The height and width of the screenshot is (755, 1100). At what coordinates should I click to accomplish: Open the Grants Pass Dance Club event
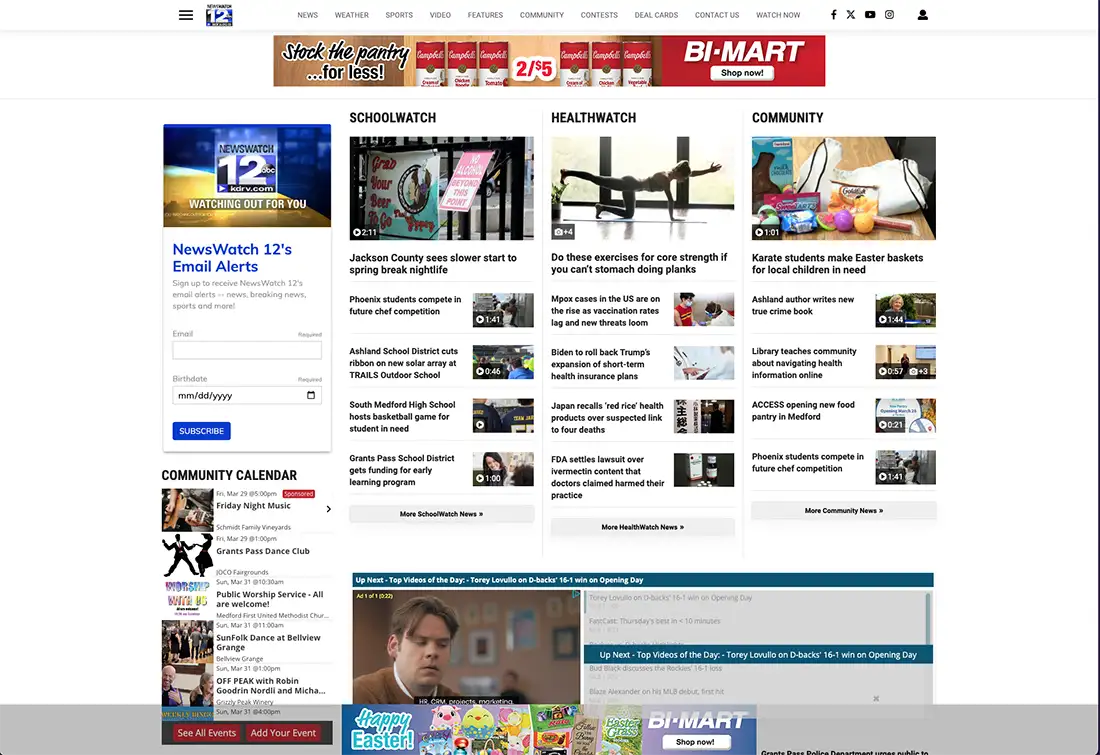[263, 551]
